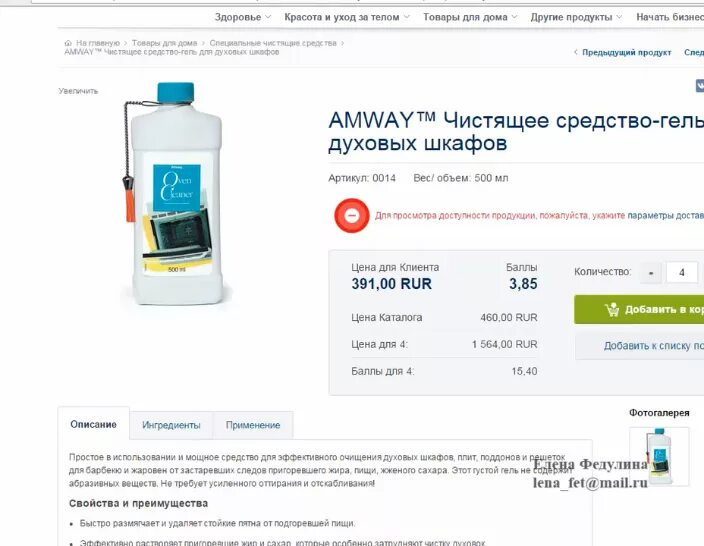
Task: Expand Красота и уход за телом dropdown
Action: tap(347, 17)
